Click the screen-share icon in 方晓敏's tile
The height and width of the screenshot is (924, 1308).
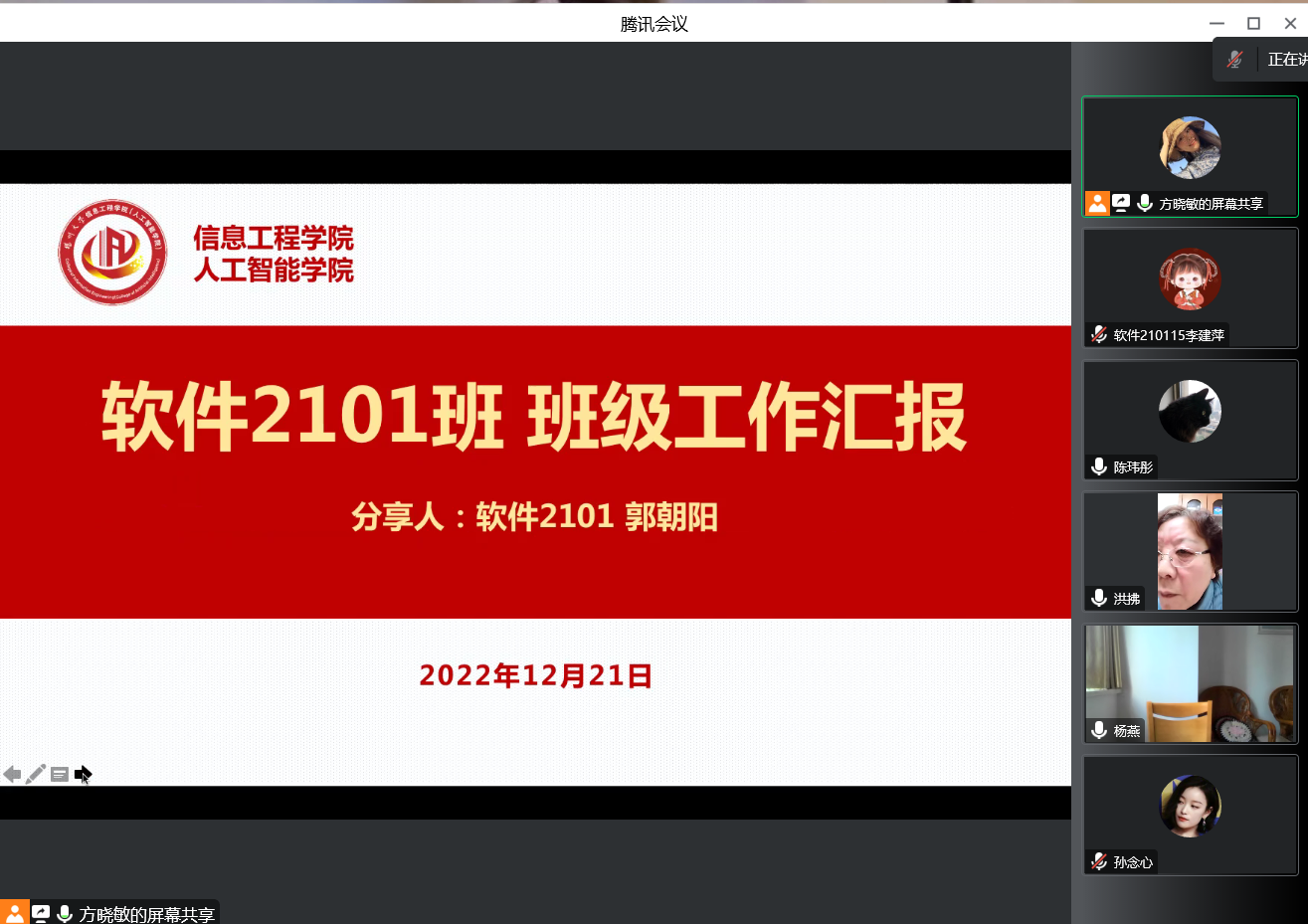(1121, 203)
